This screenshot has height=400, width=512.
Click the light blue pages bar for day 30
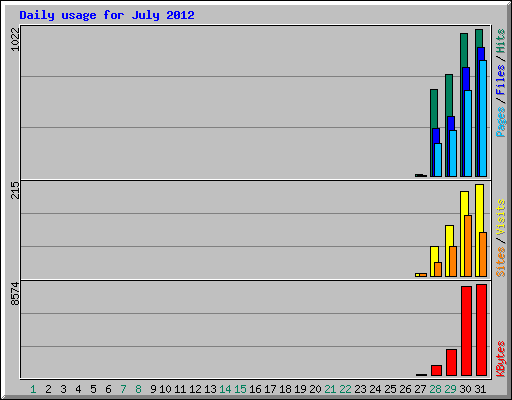coord(468,133)
